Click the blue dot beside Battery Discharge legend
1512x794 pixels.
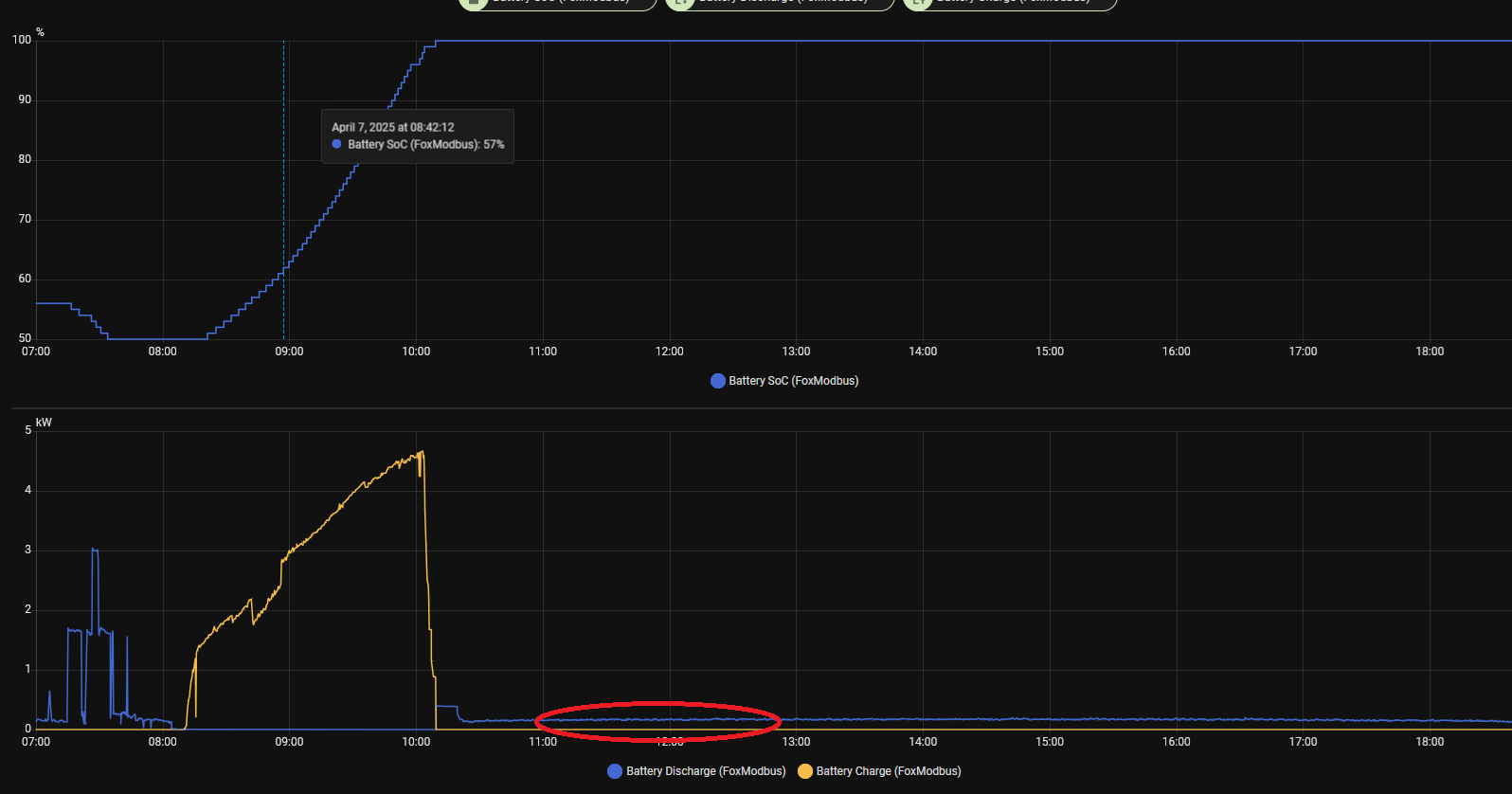(x=615, y=771)
